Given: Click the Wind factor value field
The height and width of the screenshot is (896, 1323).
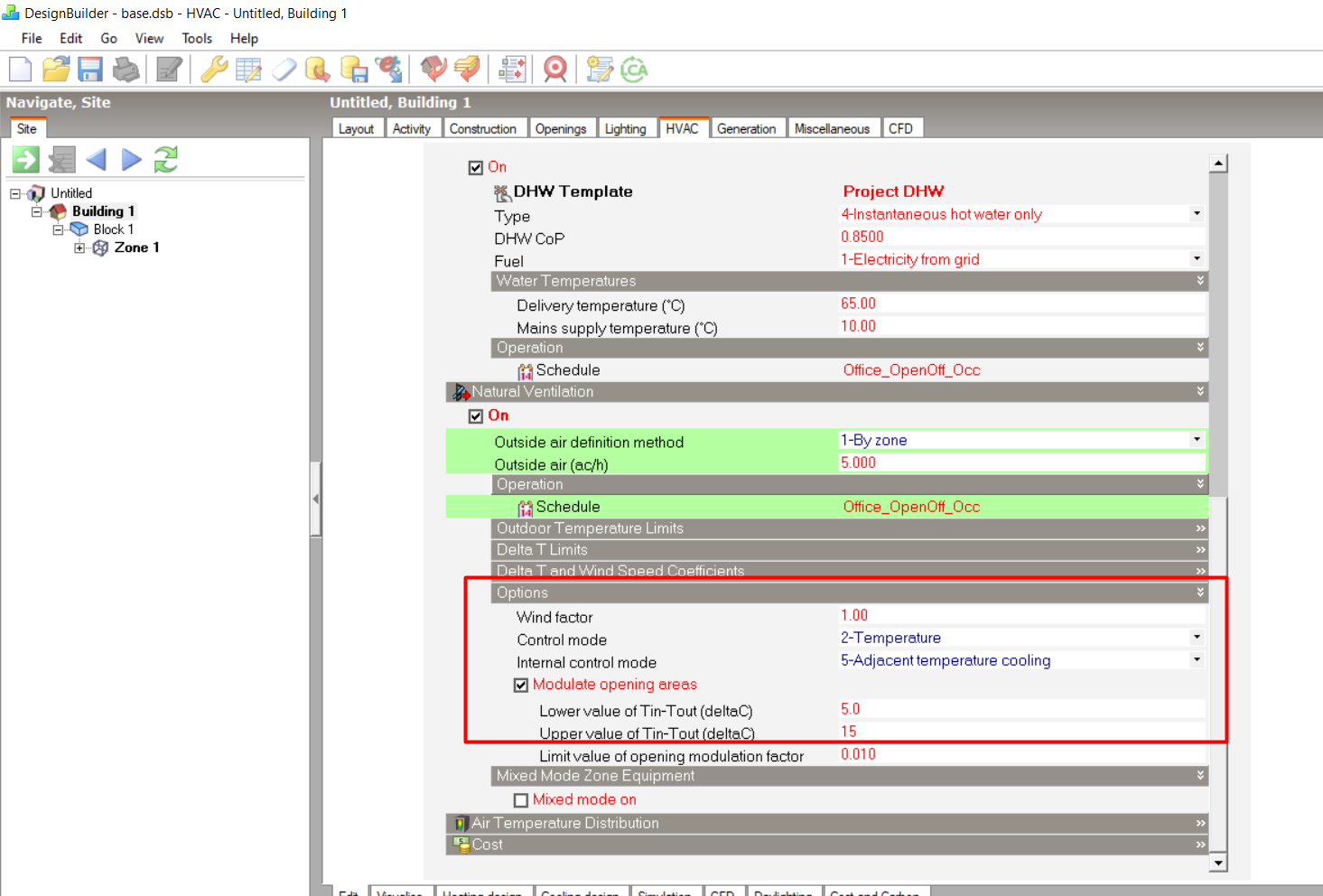Looking at the screenshot, I should pos(1021,615).
